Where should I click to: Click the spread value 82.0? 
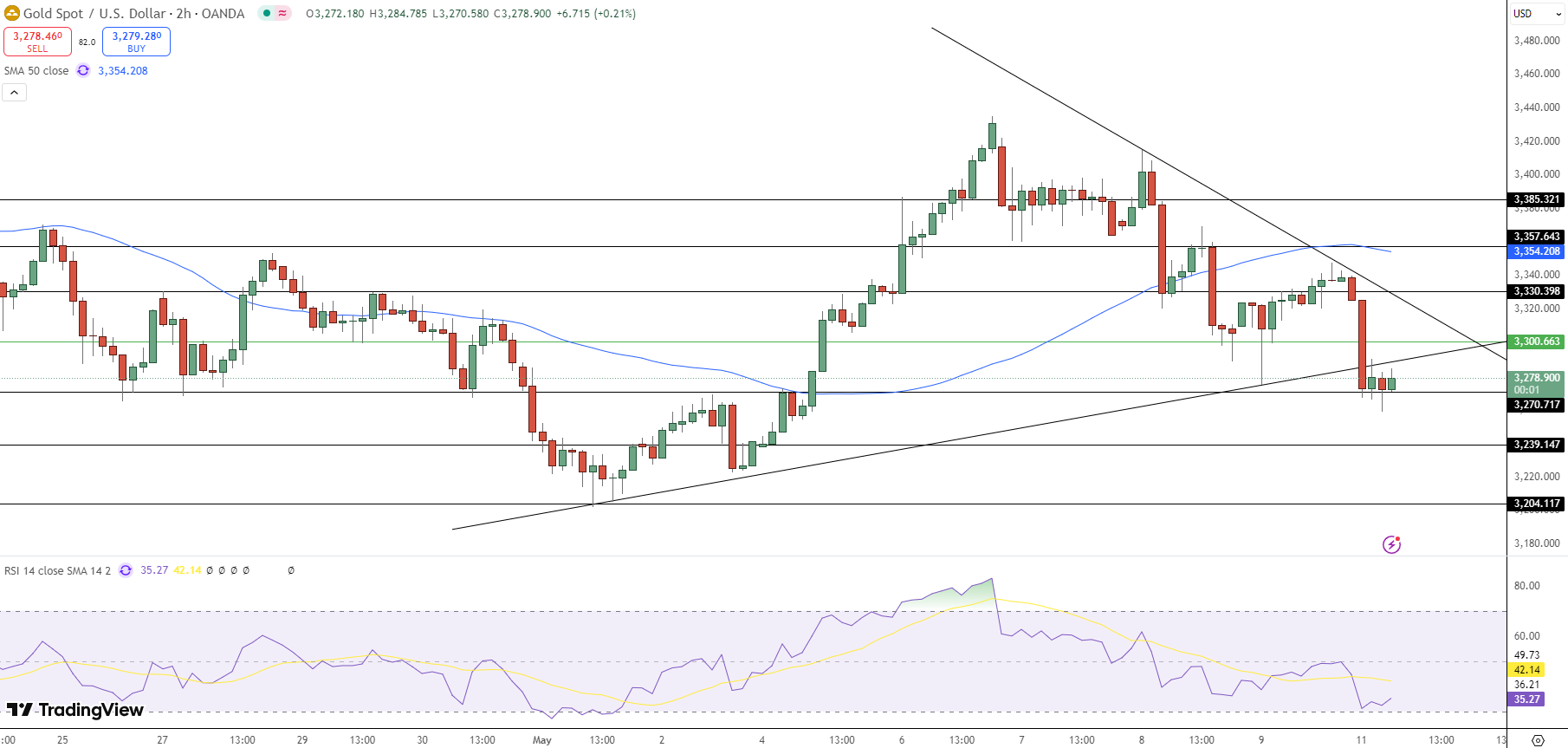[x=87, y=42]
